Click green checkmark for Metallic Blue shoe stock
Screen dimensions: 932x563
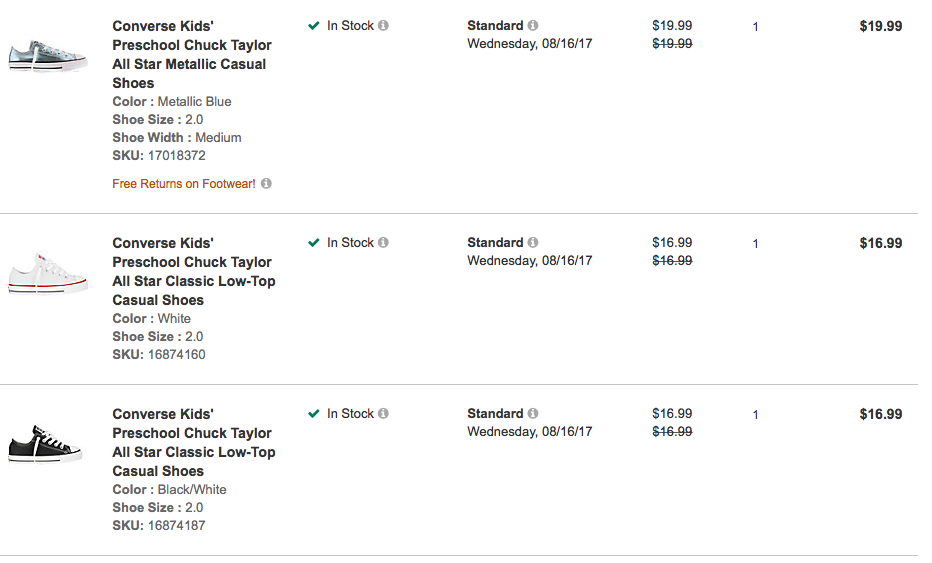click(x=314, y=26)
